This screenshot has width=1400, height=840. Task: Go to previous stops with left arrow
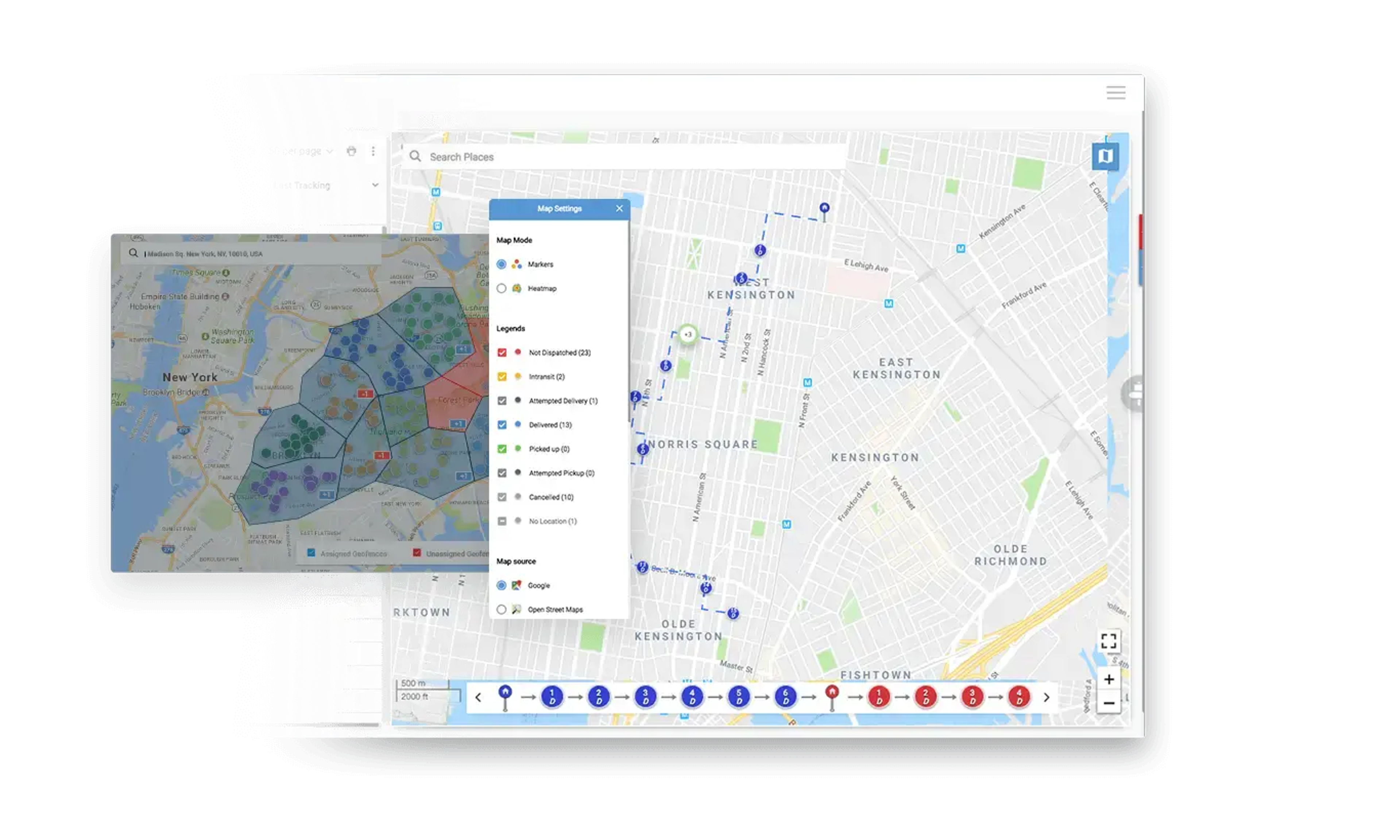pyautogui.click(x=478, y=697)
